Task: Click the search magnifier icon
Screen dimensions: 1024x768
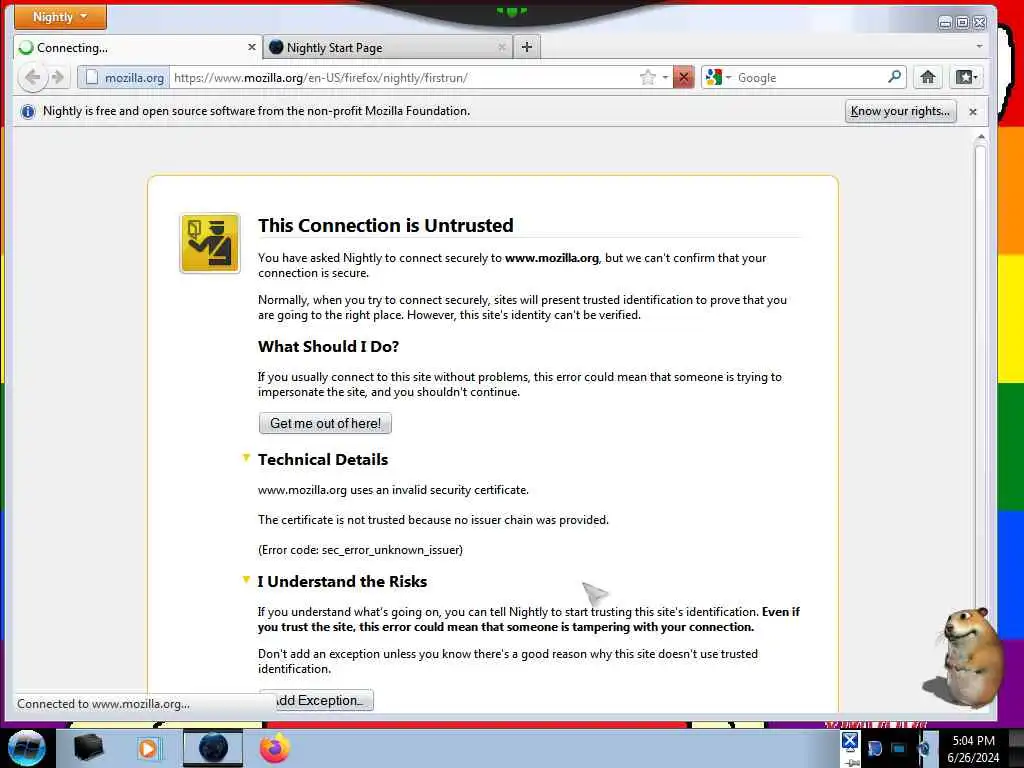Action: (x=895, y=77)
